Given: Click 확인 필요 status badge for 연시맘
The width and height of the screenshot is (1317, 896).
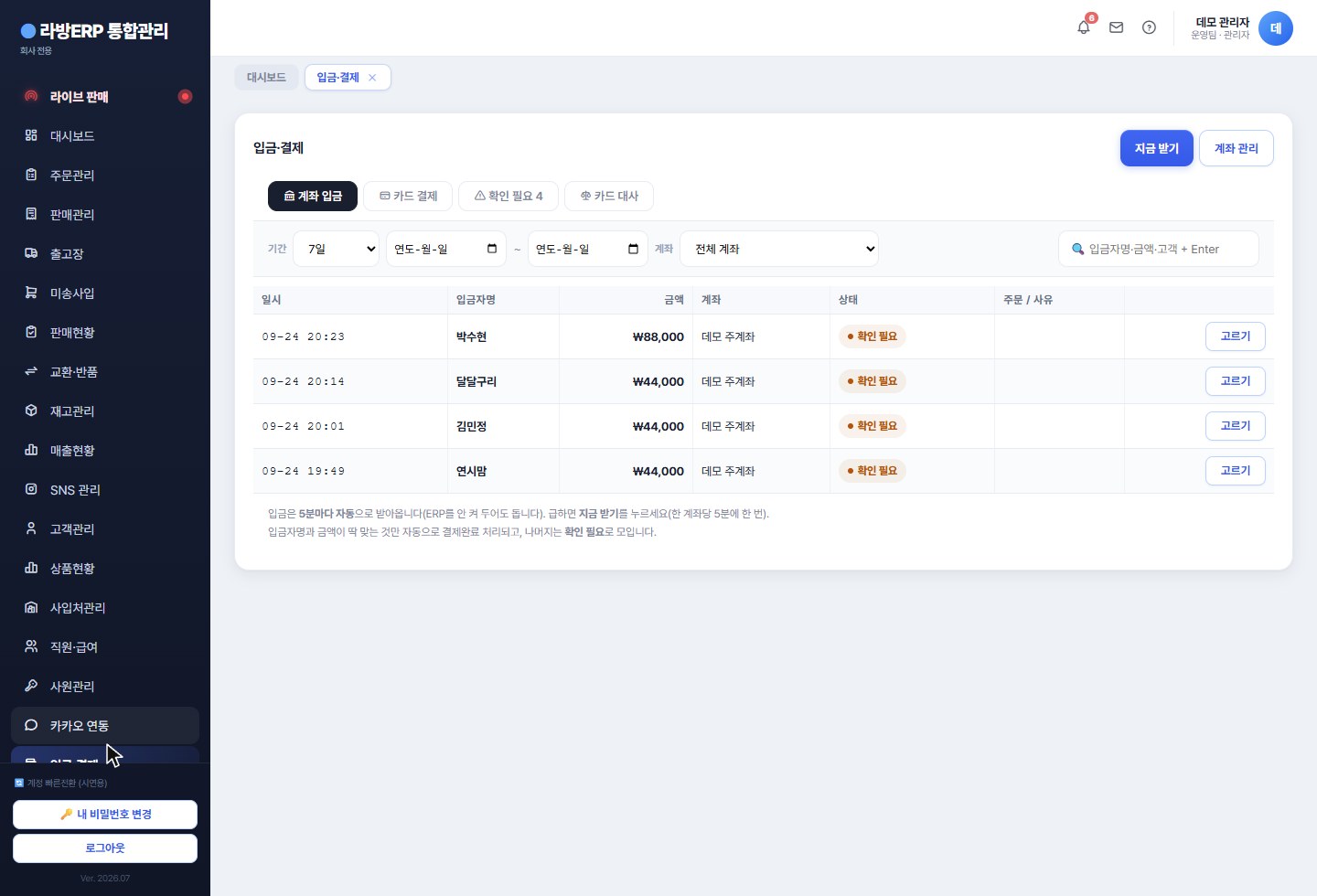Looking at the screenshot, I should [x=873, y=471].
